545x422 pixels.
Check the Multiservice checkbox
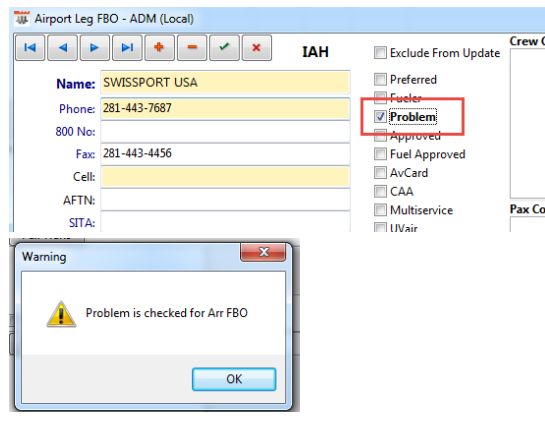380,210
